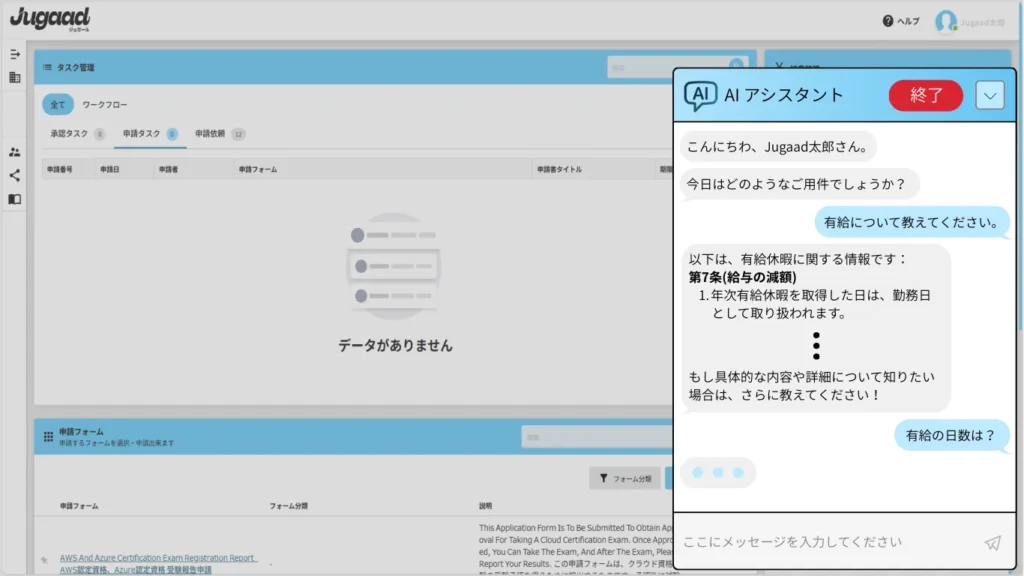Collapse the AI assistant chat panel
Image resolution: width=1024 pixels, height=576 pixels.
pyautogui.click(x=989, y=95)
